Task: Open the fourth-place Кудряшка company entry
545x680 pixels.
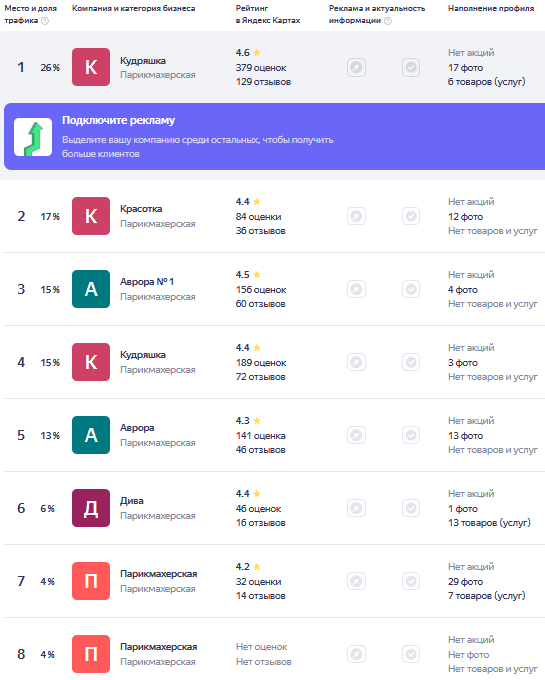Action: (143, 355)
